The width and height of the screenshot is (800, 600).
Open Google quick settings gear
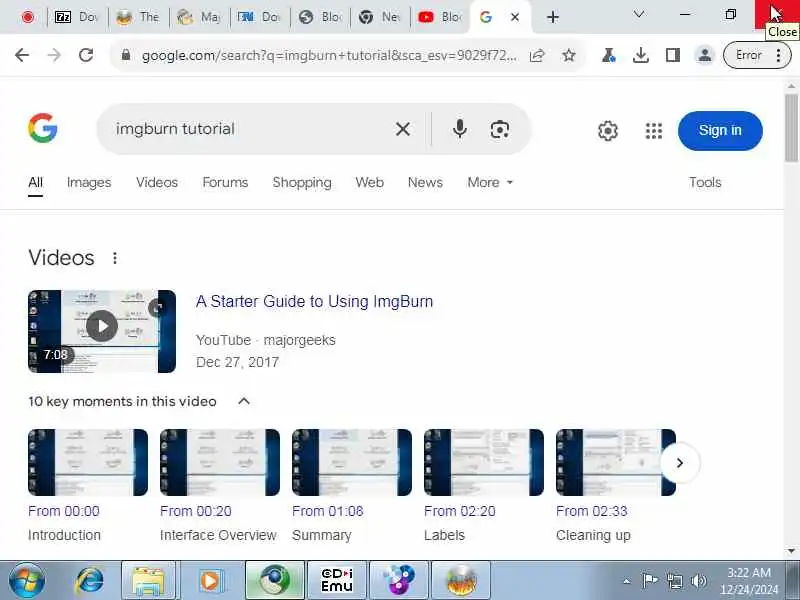pyautogui.click(x=608, y=131)
